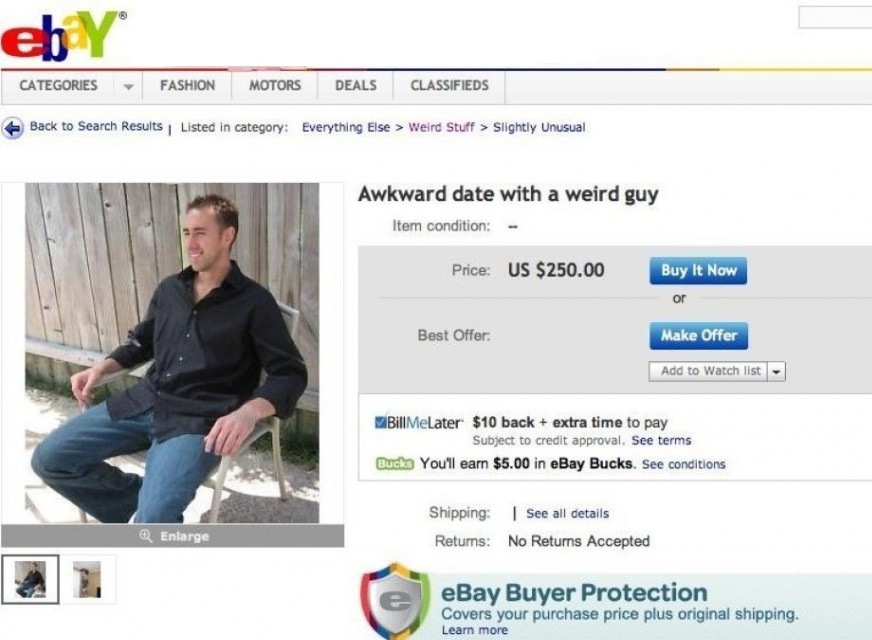The image size is (872, 640).
Task: Click the Make Offer button
Action: pos(698,336)
